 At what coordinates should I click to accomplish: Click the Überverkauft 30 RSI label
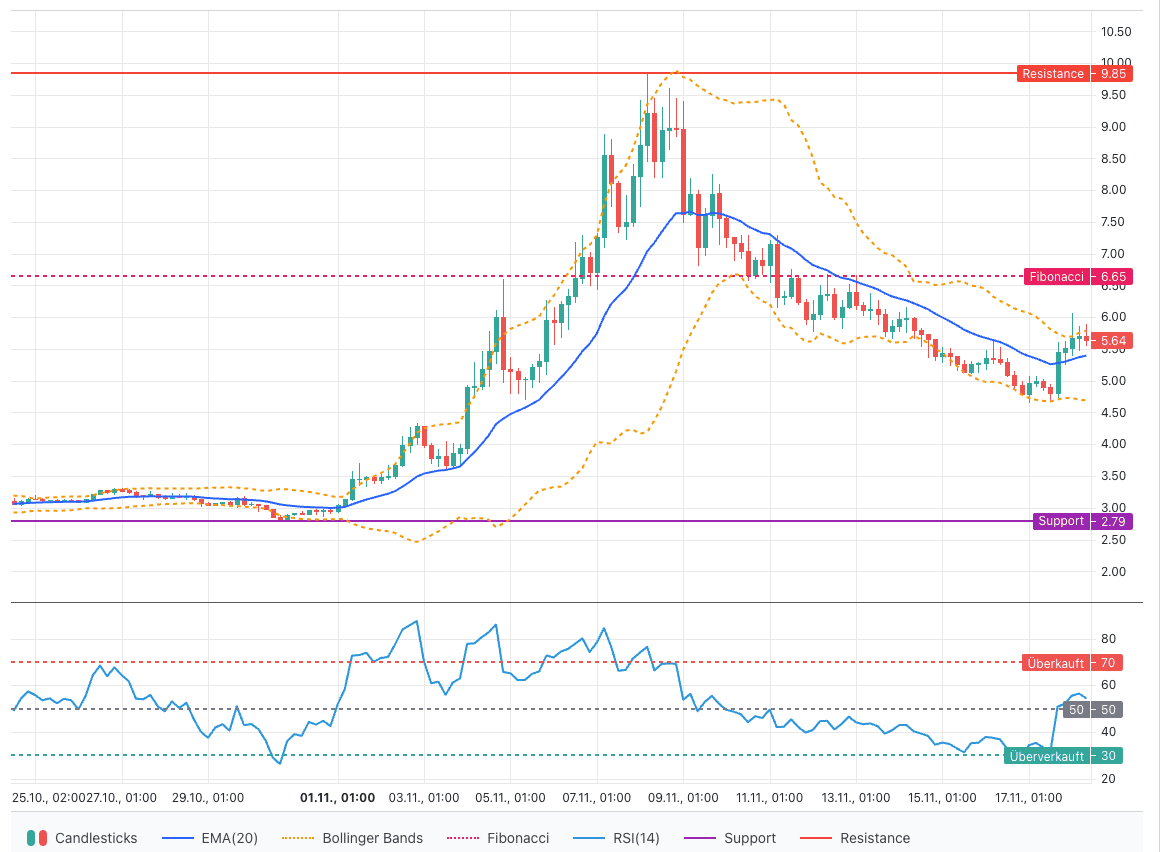(x=1063, y=756)
